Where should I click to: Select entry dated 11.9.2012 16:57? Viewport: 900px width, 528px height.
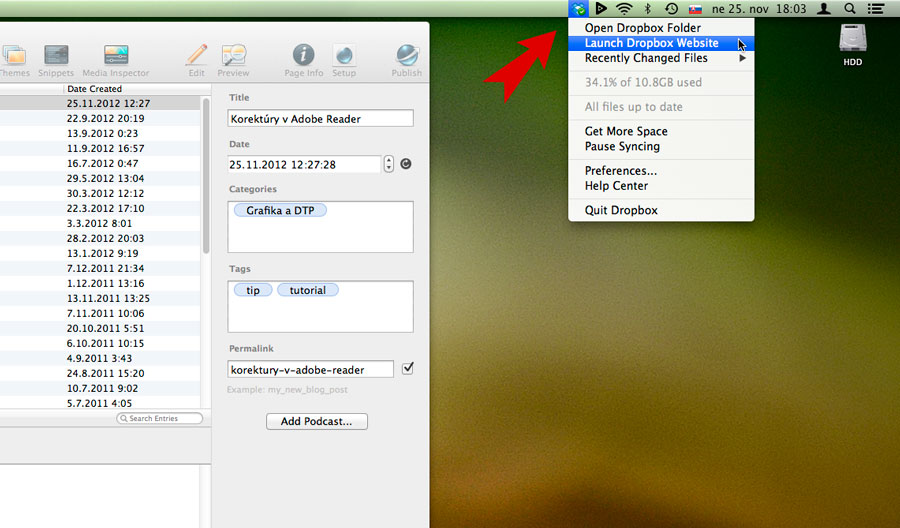click(x=100, y=148)
